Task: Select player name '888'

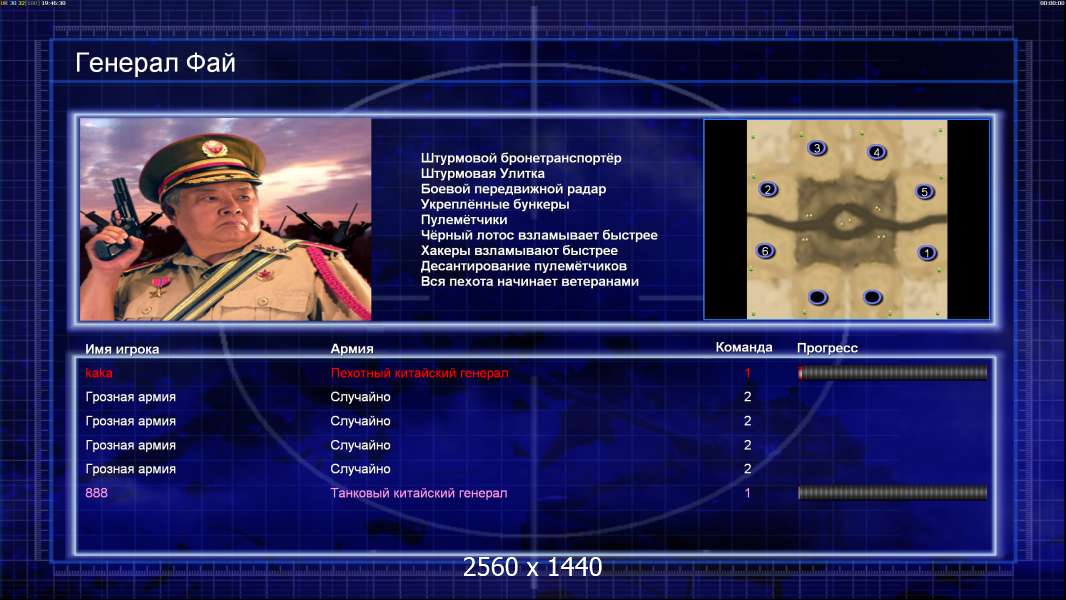Action: tap(96, 493)
